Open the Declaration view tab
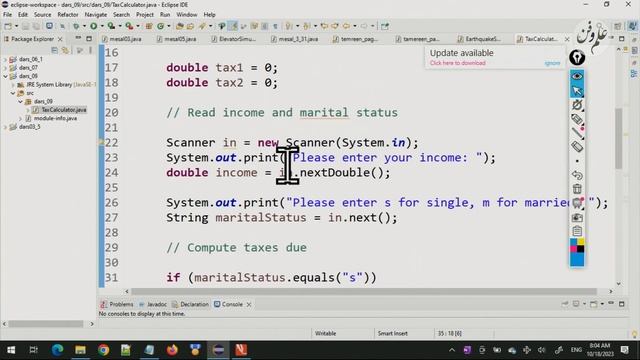Screen dimensions: 640x360 click(x=190, y=304)
